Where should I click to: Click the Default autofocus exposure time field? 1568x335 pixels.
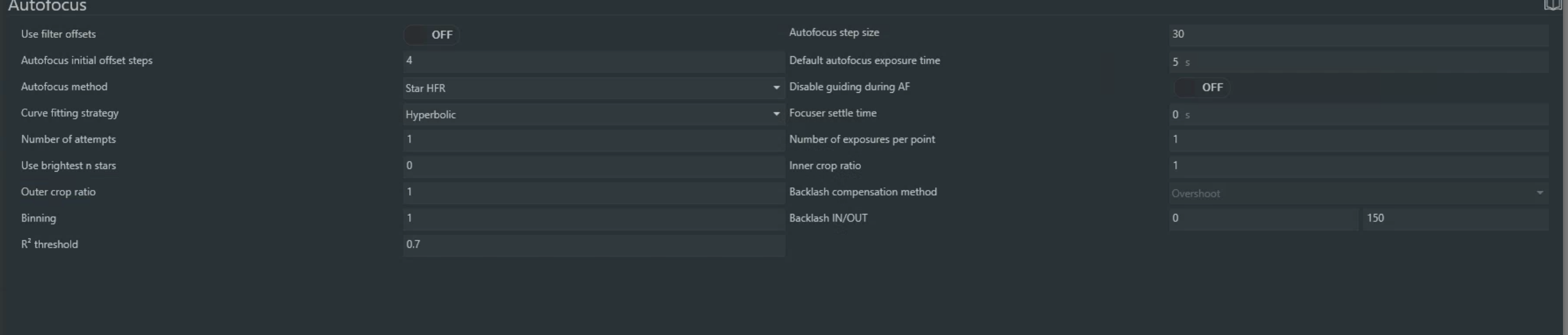(1357, 62)
